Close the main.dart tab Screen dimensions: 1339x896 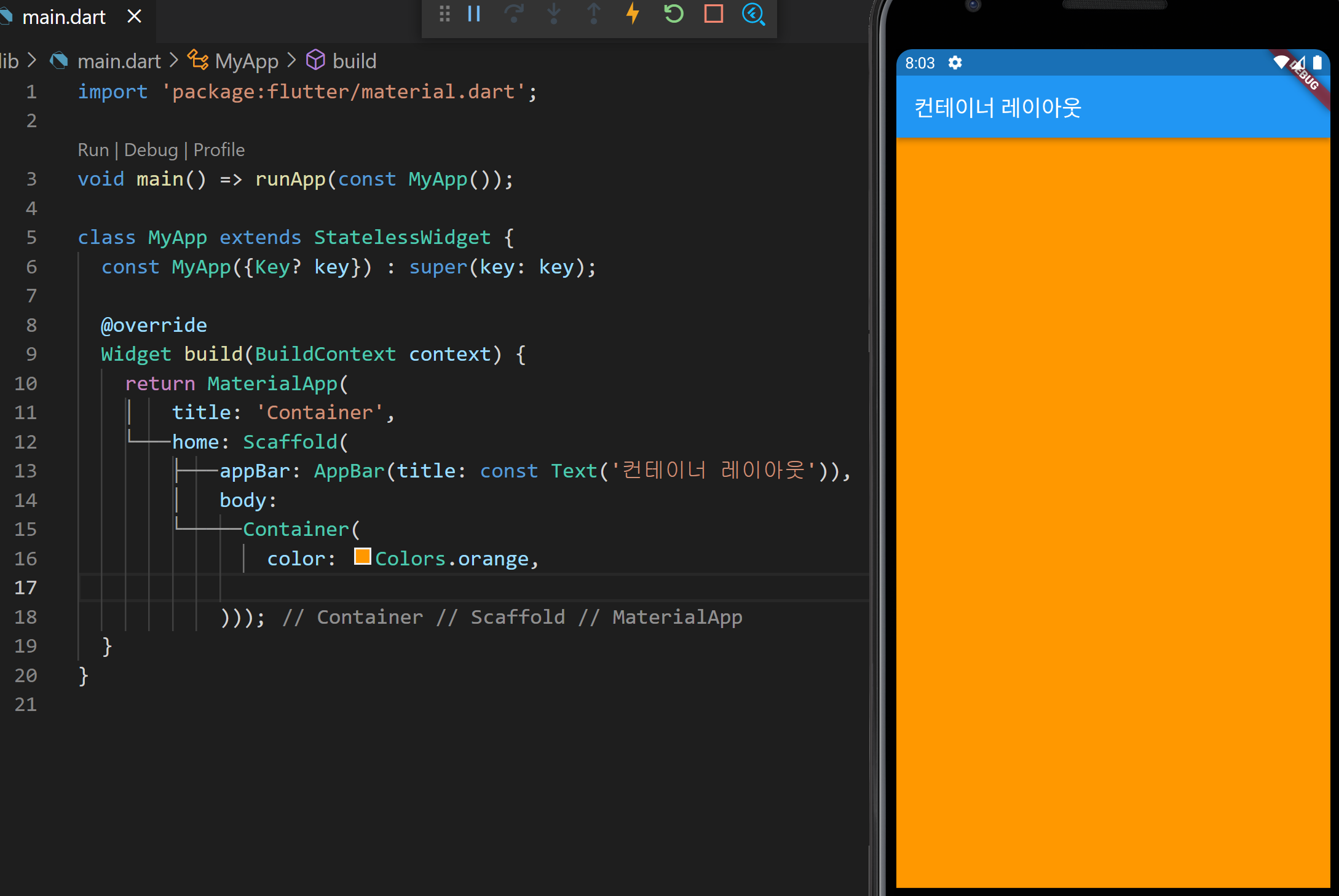(x=134, y=17)
